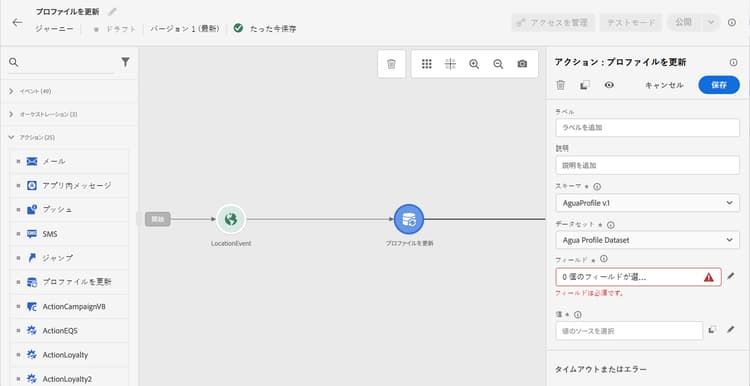Zoom out on the canvas
Image resolution: width=750 pixels, height=386 pixels.
point(498,64)
